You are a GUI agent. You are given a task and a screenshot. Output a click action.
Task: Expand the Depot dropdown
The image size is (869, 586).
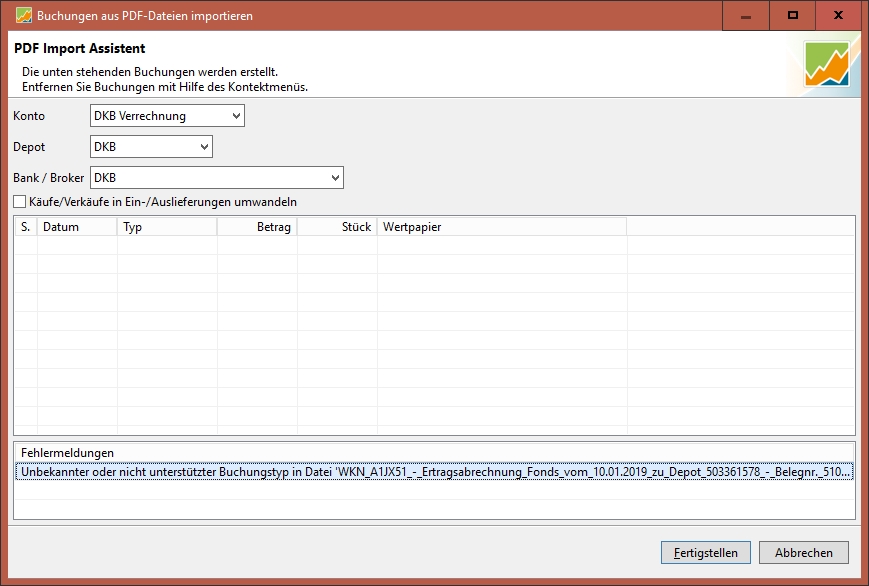[151, 147]
